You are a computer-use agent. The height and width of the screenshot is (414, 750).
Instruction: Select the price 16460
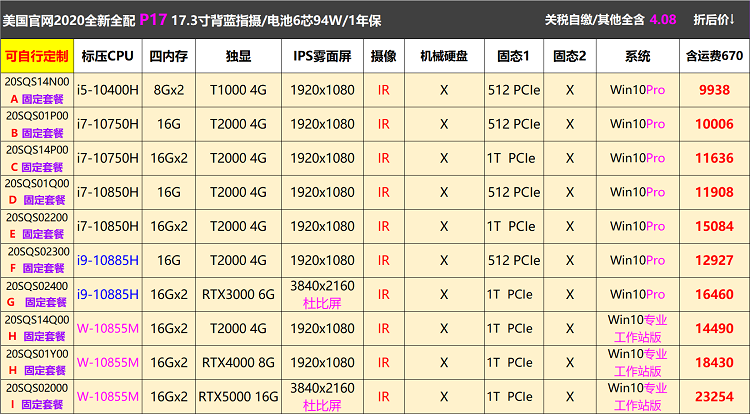(714, 294)
